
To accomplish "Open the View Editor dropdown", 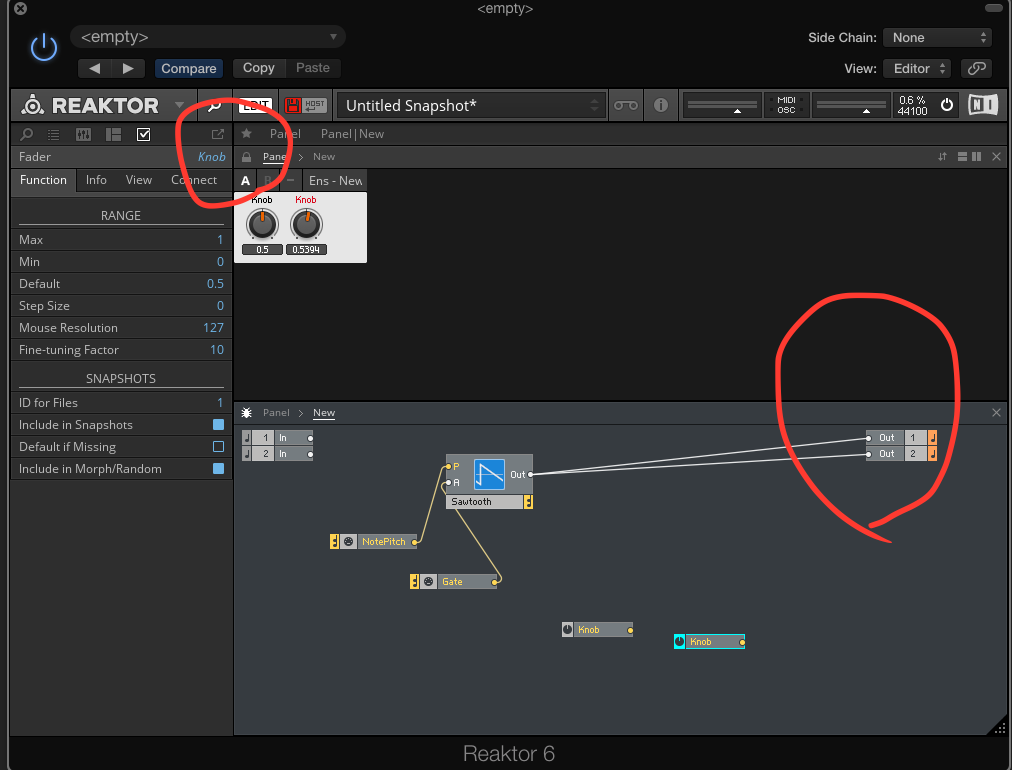I will [918, 68].
